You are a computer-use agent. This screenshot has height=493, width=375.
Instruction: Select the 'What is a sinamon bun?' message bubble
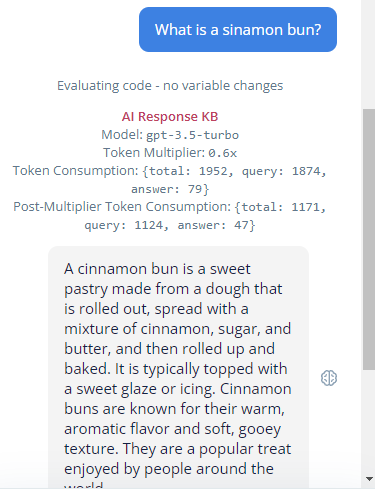[x=238, y=30]
